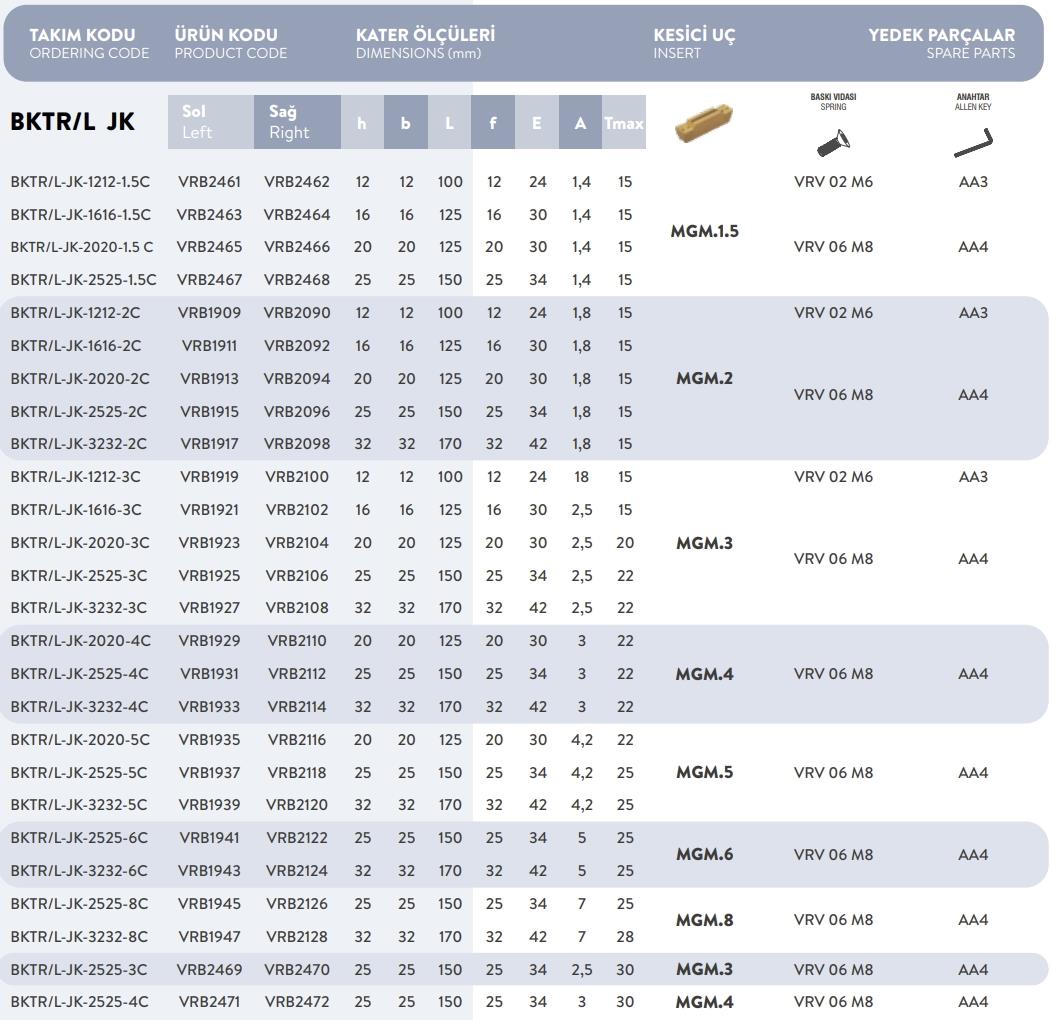Select product code VRB1937
The image size is (1051, 1020).
click(209, 773)
